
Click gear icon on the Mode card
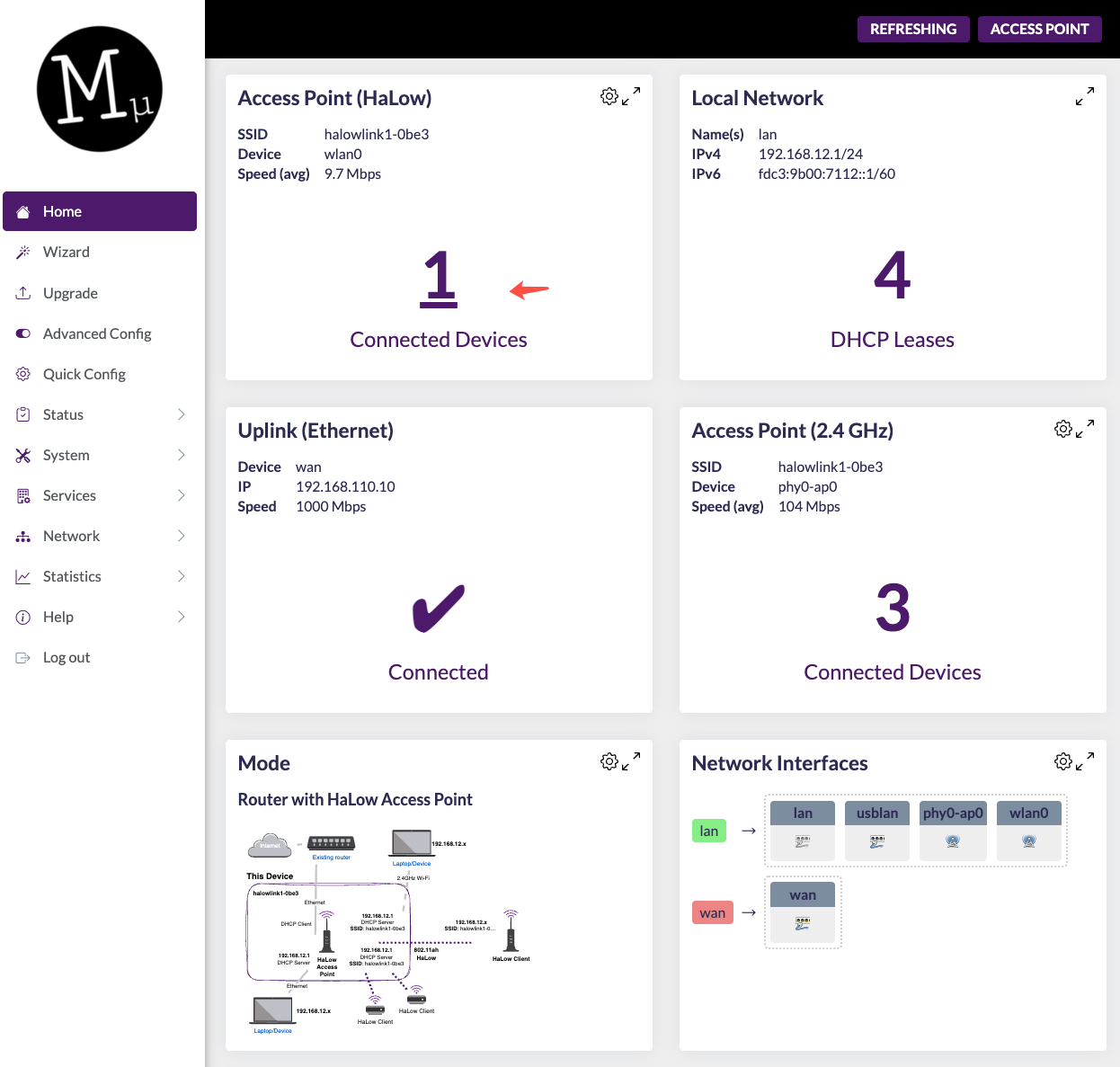(609, 761)
